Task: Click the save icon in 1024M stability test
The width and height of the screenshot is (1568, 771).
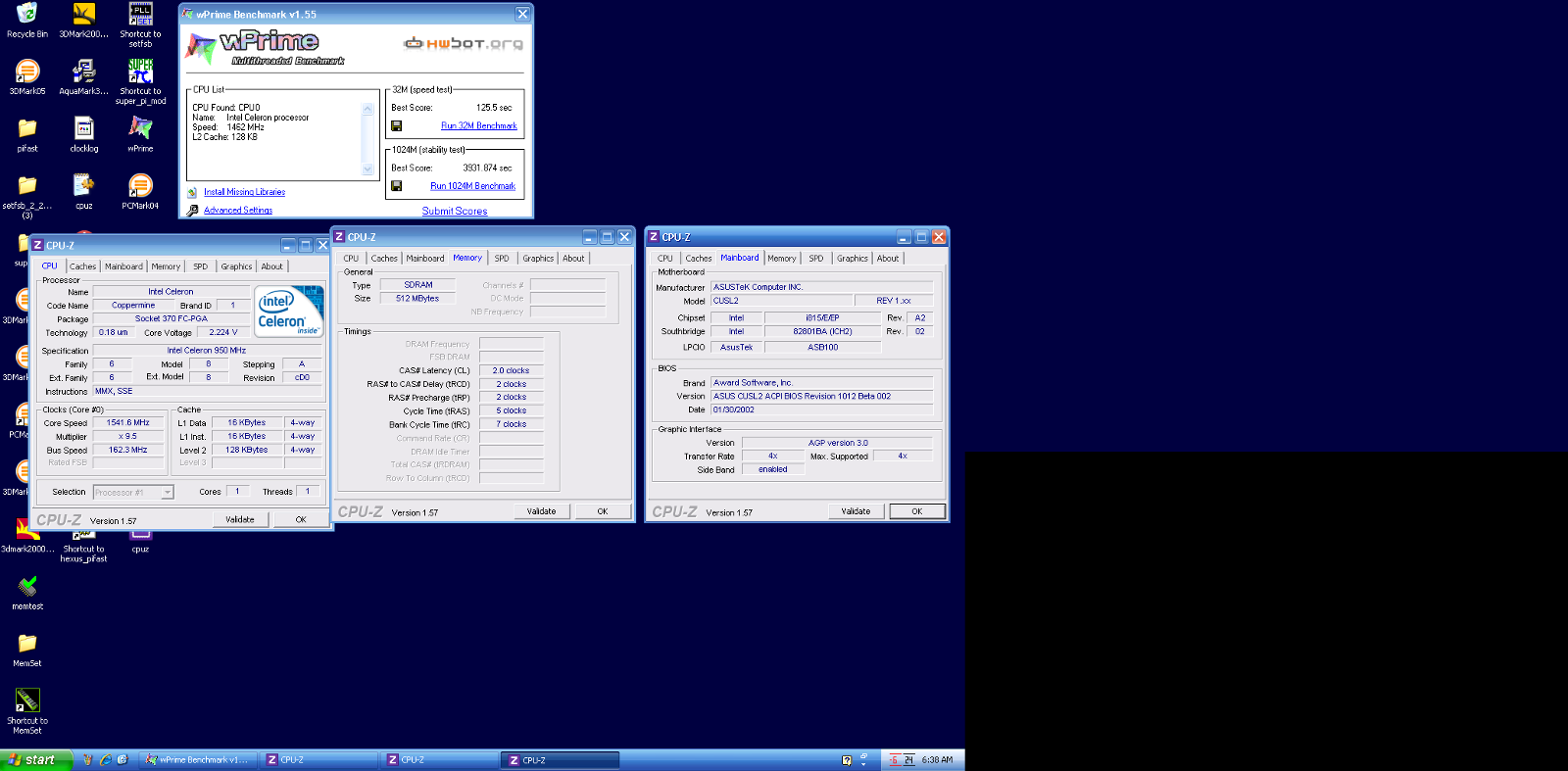Action: tap(397, 186)
